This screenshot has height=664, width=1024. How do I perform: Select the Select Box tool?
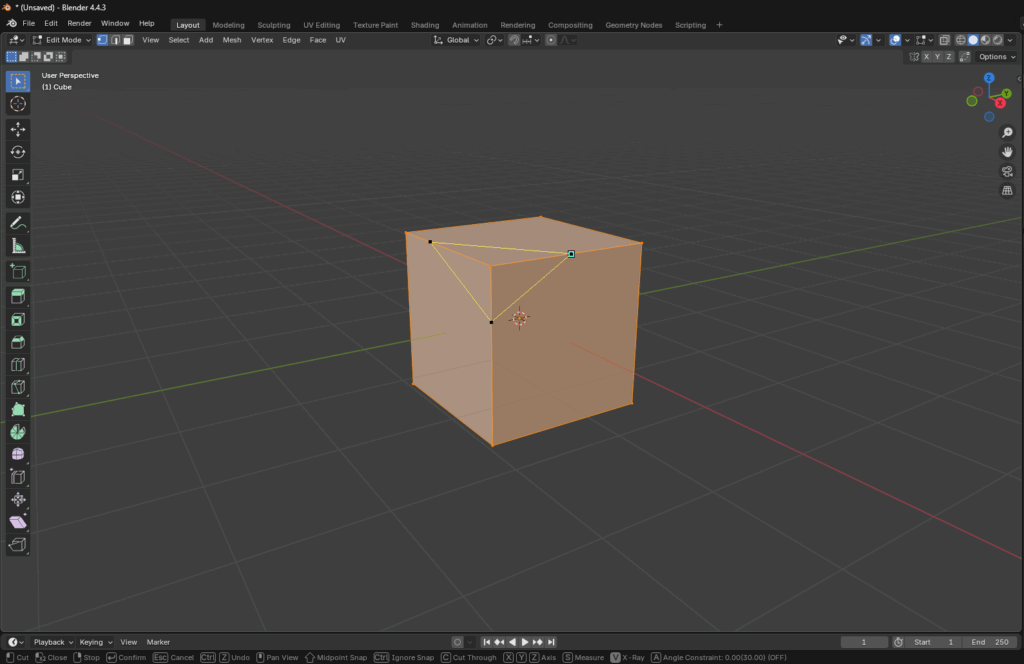[18, 81]
